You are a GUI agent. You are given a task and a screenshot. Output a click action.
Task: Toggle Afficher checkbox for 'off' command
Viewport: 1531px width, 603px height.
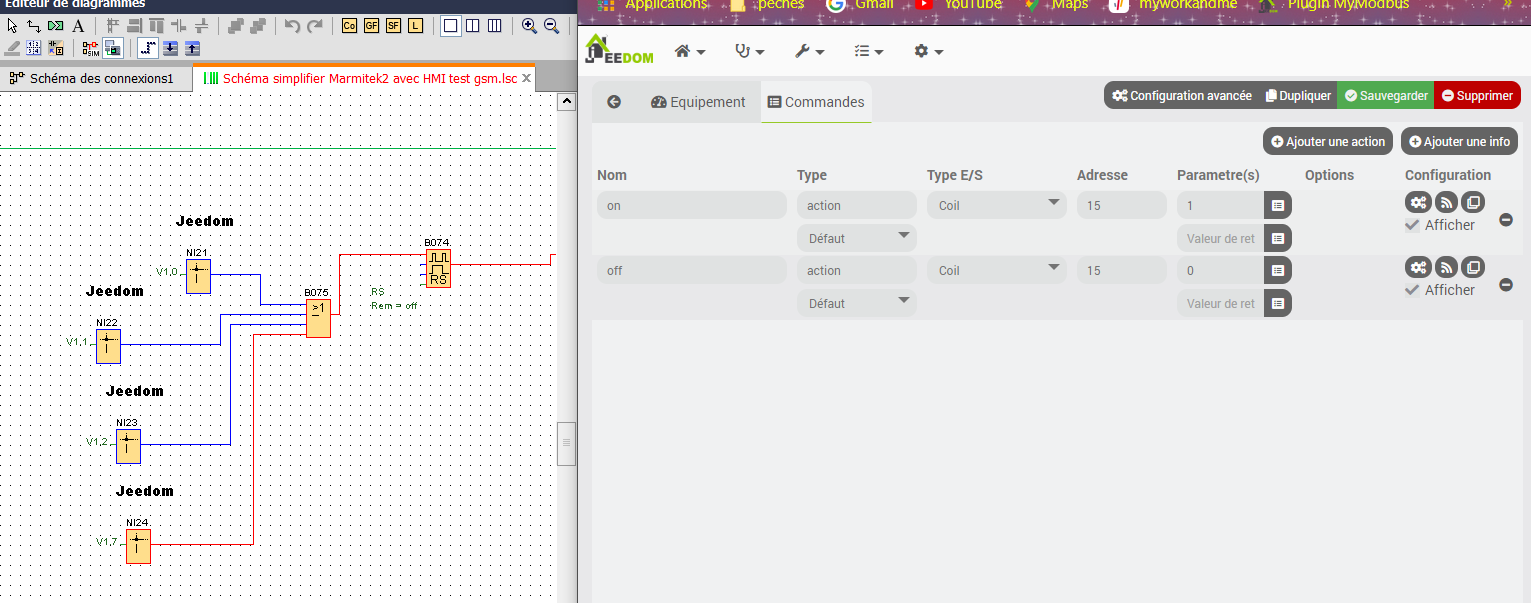coord(1412,290)
